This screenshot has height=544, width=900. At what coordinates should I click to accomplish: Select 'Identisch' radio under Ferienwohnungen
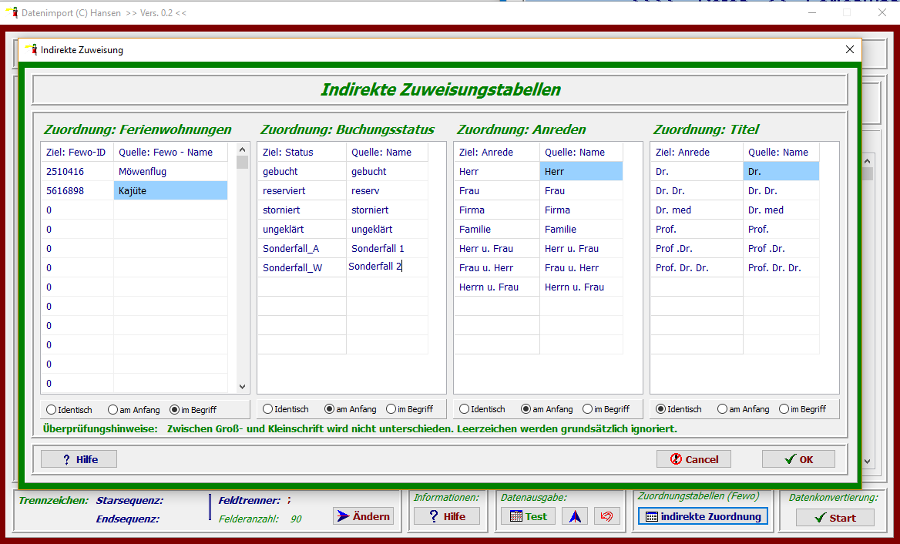coord(51,409)
